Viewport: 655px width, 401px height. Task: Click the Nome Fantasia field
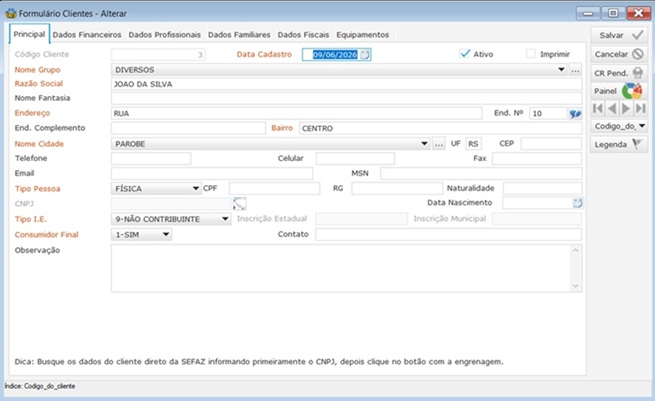tap(346, 98)
